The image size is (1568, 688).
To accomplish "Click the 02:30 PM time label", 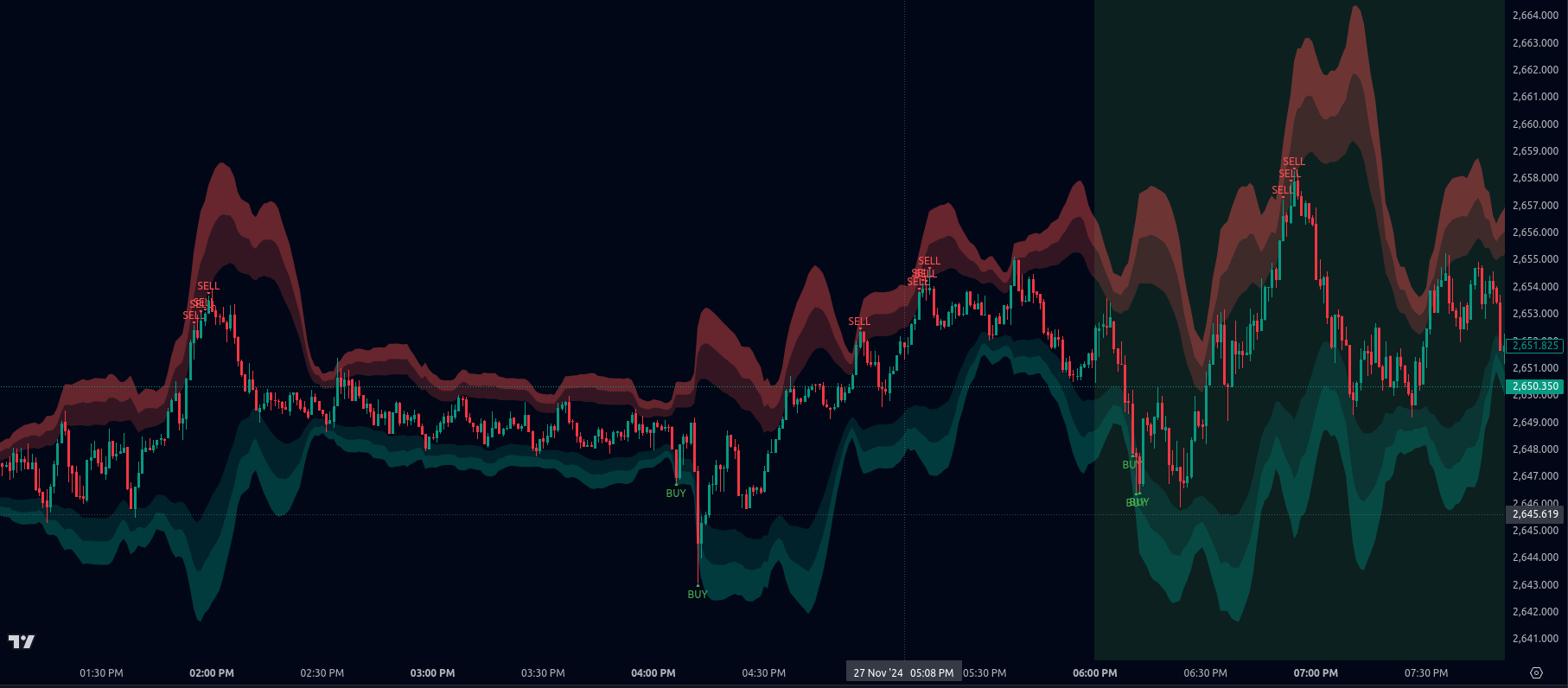I will [322, 673].
